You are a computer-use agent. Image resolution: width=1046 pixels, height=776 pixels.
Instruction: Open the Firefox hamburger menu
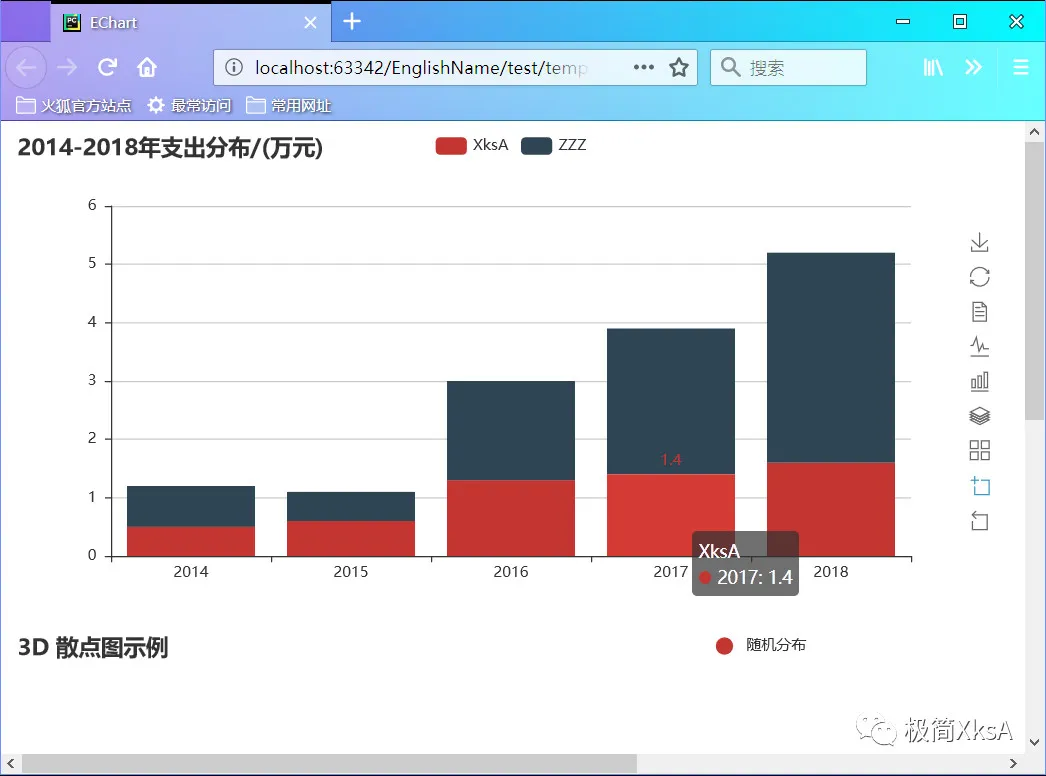tap(1021, 67)
